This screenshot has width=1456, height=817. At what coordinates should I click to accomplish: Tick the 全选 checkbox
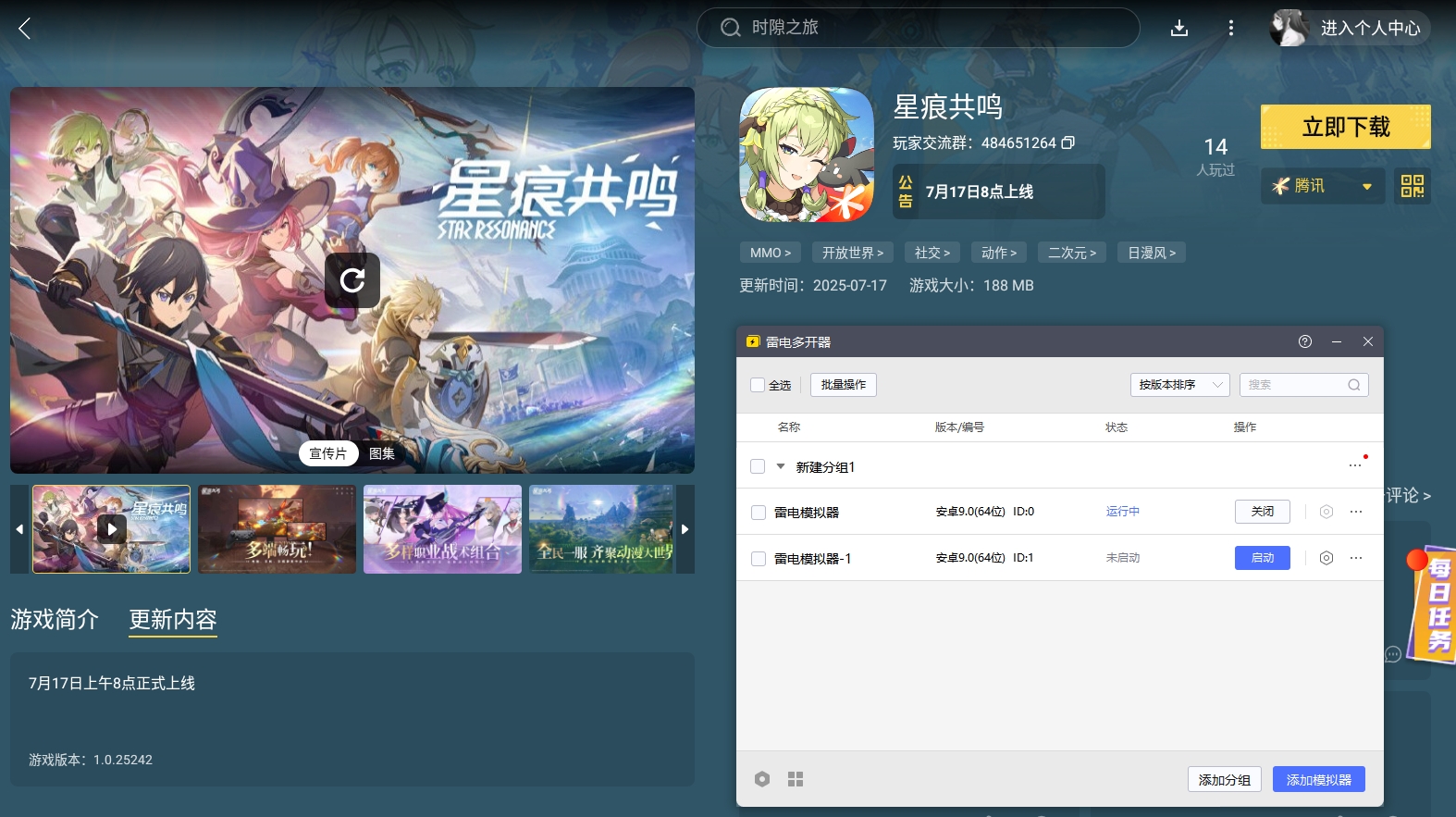pyautogui.click(x=758, y=385)
